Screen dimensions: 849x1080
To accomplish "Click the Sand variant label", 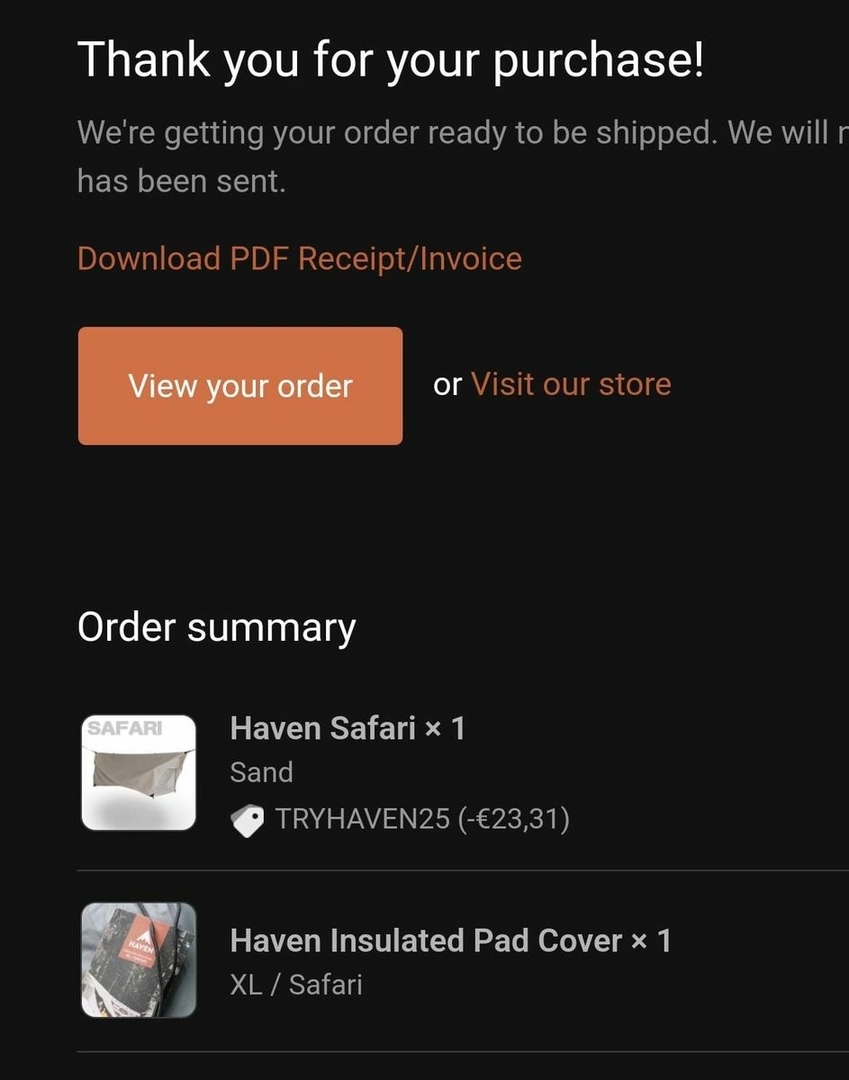I will tap(262, 772).
